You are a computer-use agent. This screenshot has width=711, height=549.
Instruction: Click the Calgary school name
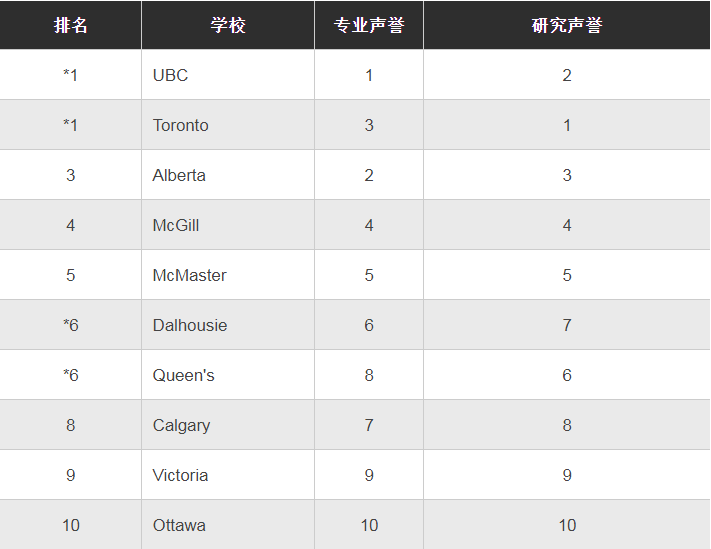(181, 425)
